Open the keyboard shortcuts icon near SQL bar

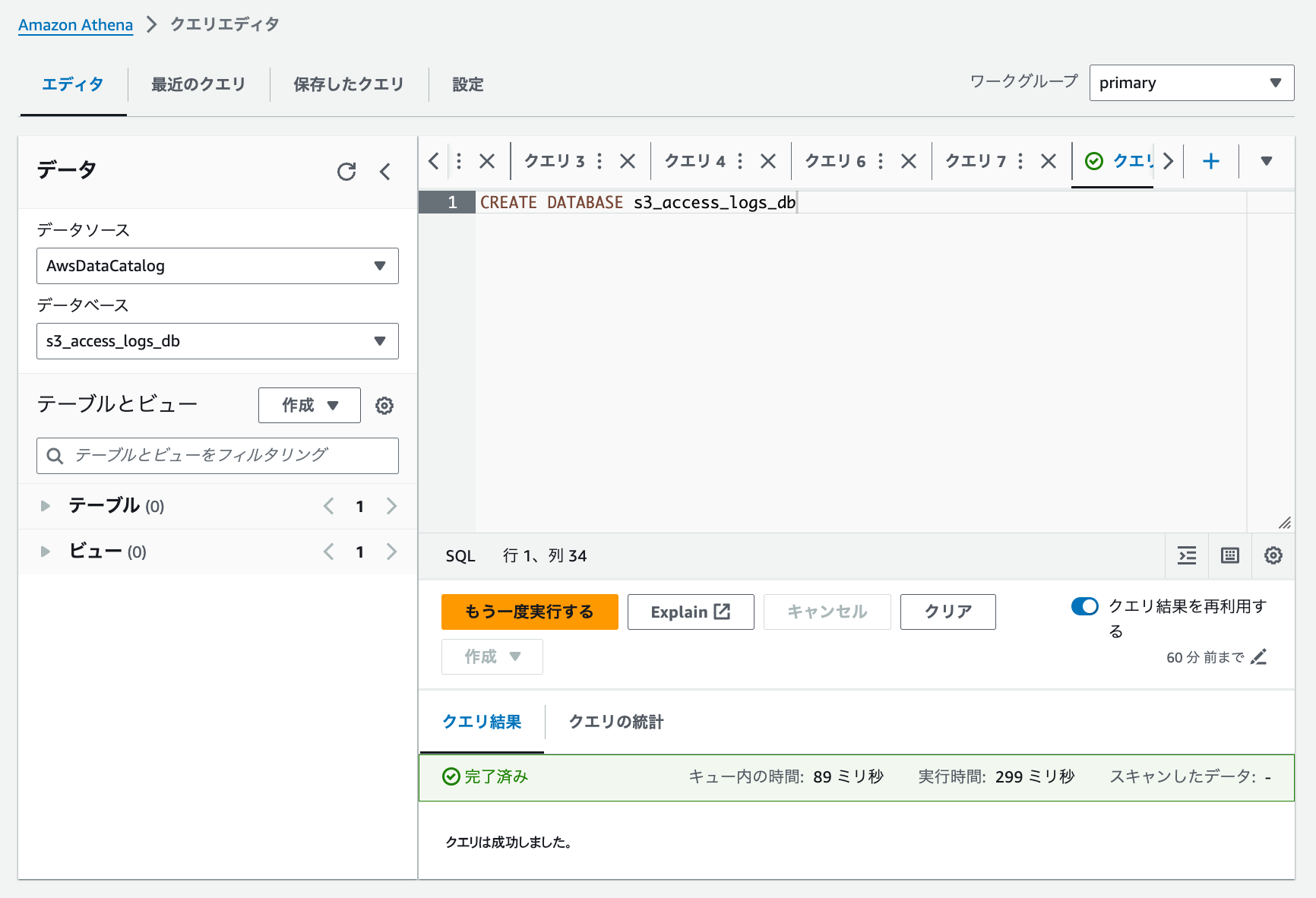[1229, 556]
